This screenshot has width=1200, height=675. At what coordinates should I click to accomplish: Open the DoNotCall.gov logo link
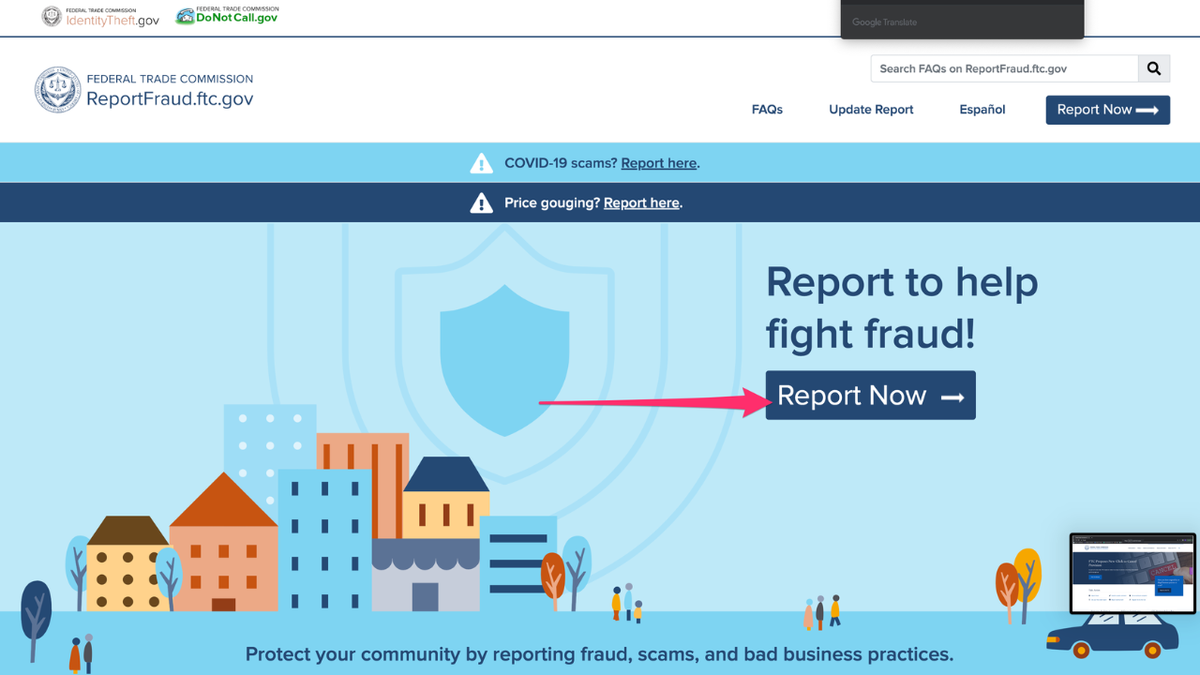click(227, 15)
